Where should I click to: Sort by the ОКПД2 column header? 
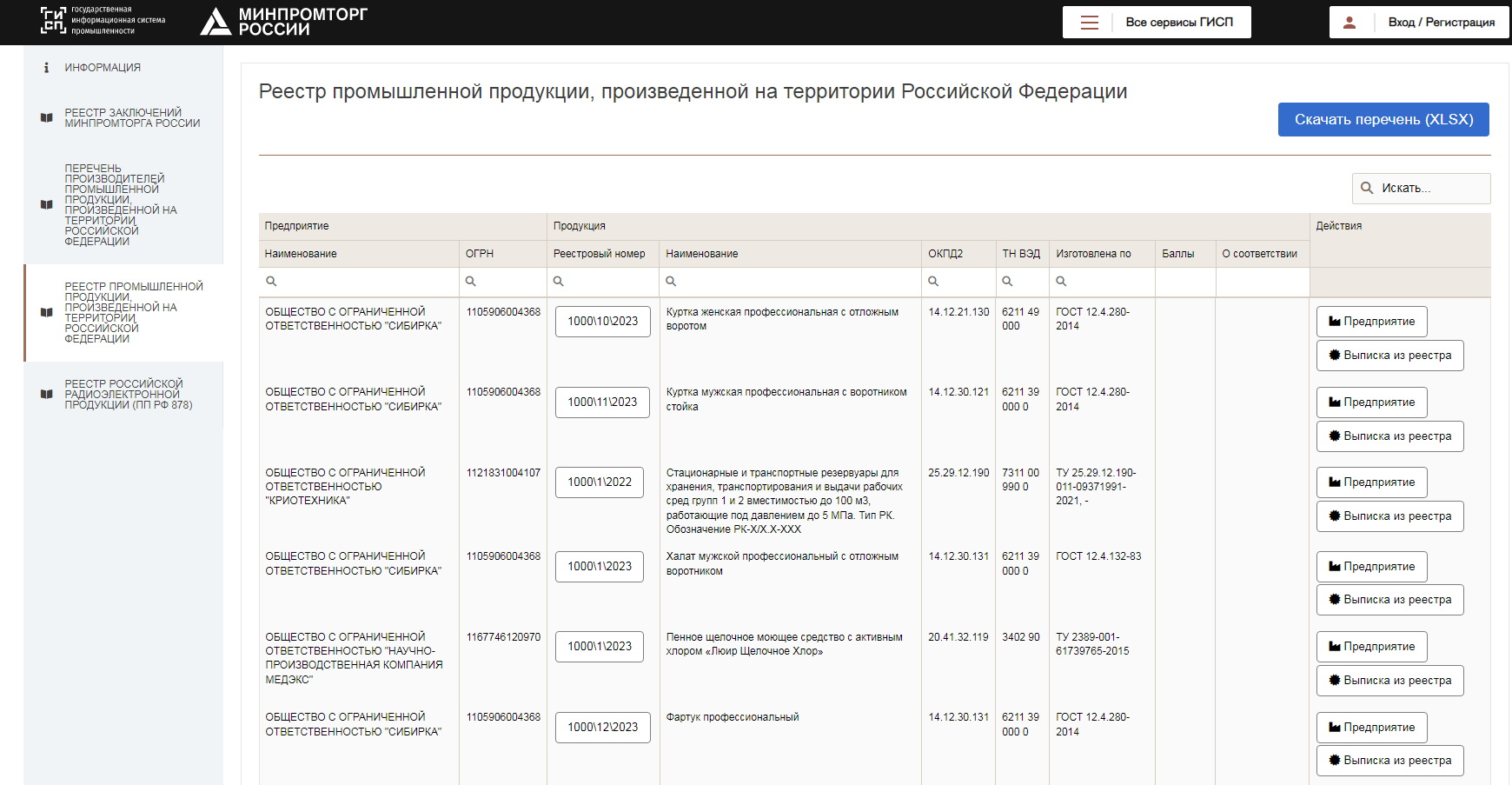click(958, 254)
